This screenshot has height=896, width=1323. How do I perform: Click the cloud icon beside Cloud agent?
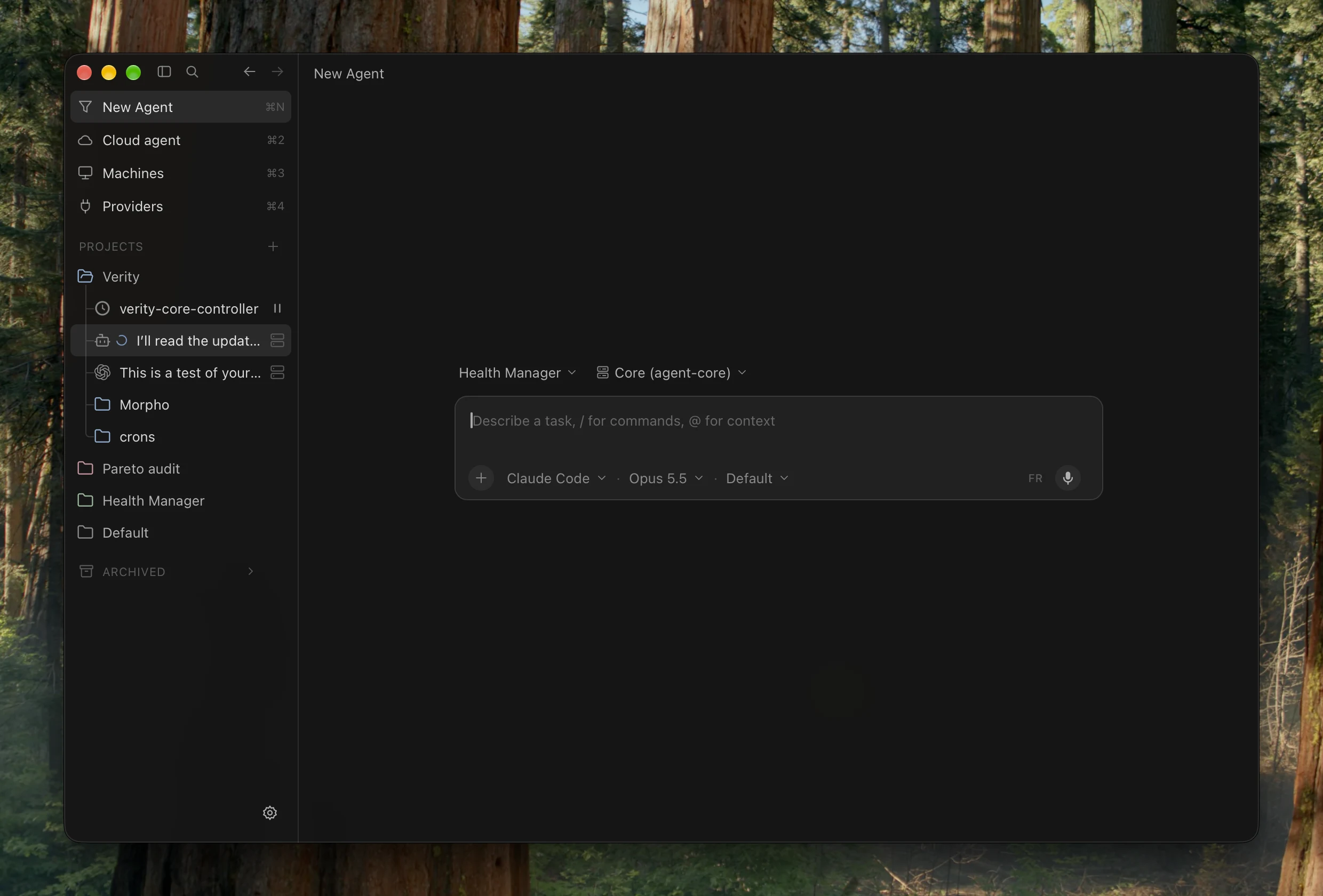tap(85, 140)
